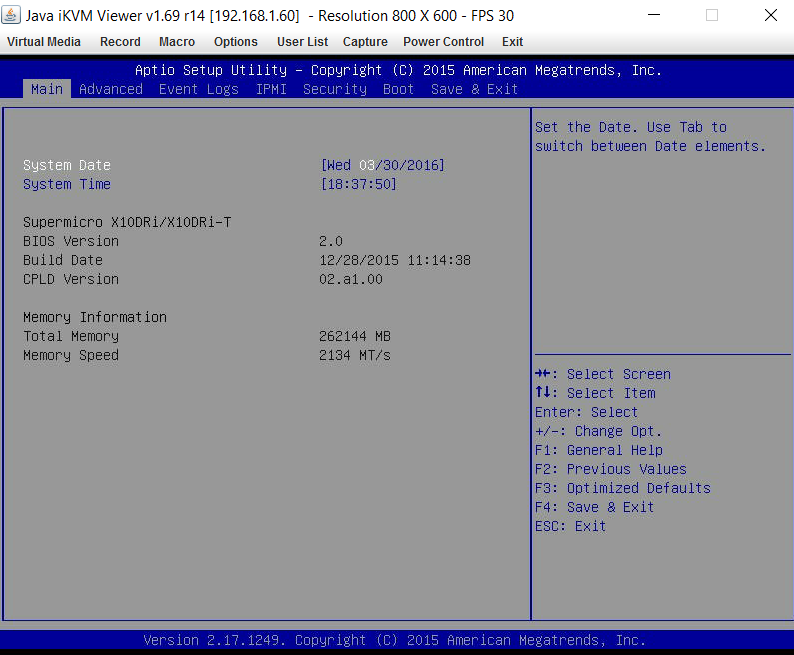Image resolution: width=794 pixels, height=655 pixels.
Task: Open the User List menu
Action: click(x=302, y=42)
